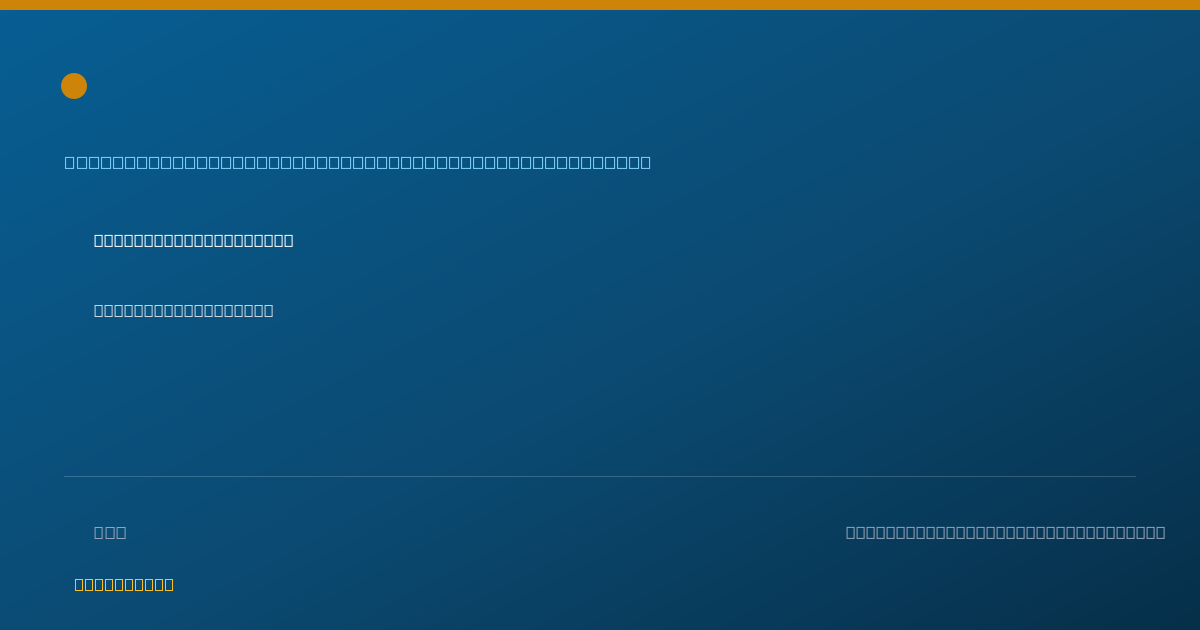The image size is (1200, 630).
Task: Open the yellow highlighted footer label
Action: click(x=124, y=584)
